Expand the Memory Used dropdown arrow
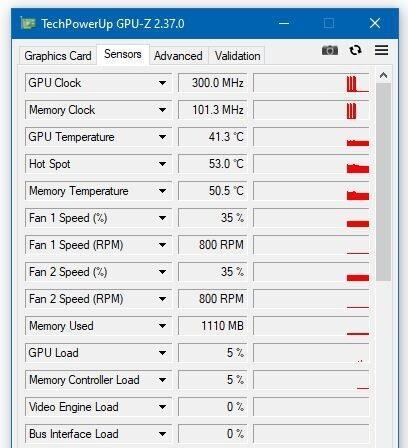This screenshot has height=448, width=408. point(162,326)
